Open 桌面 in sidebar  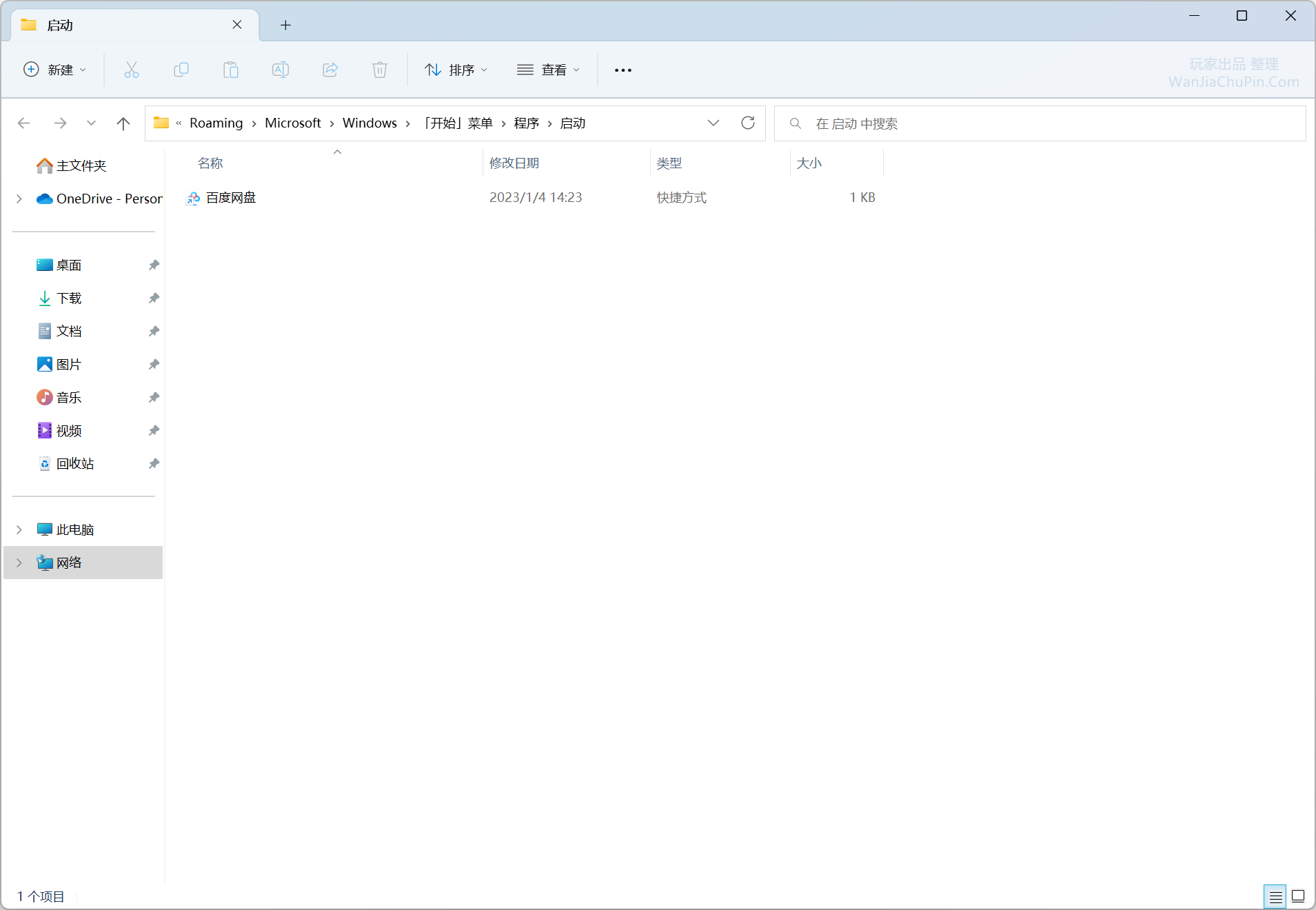coord(69,265)
